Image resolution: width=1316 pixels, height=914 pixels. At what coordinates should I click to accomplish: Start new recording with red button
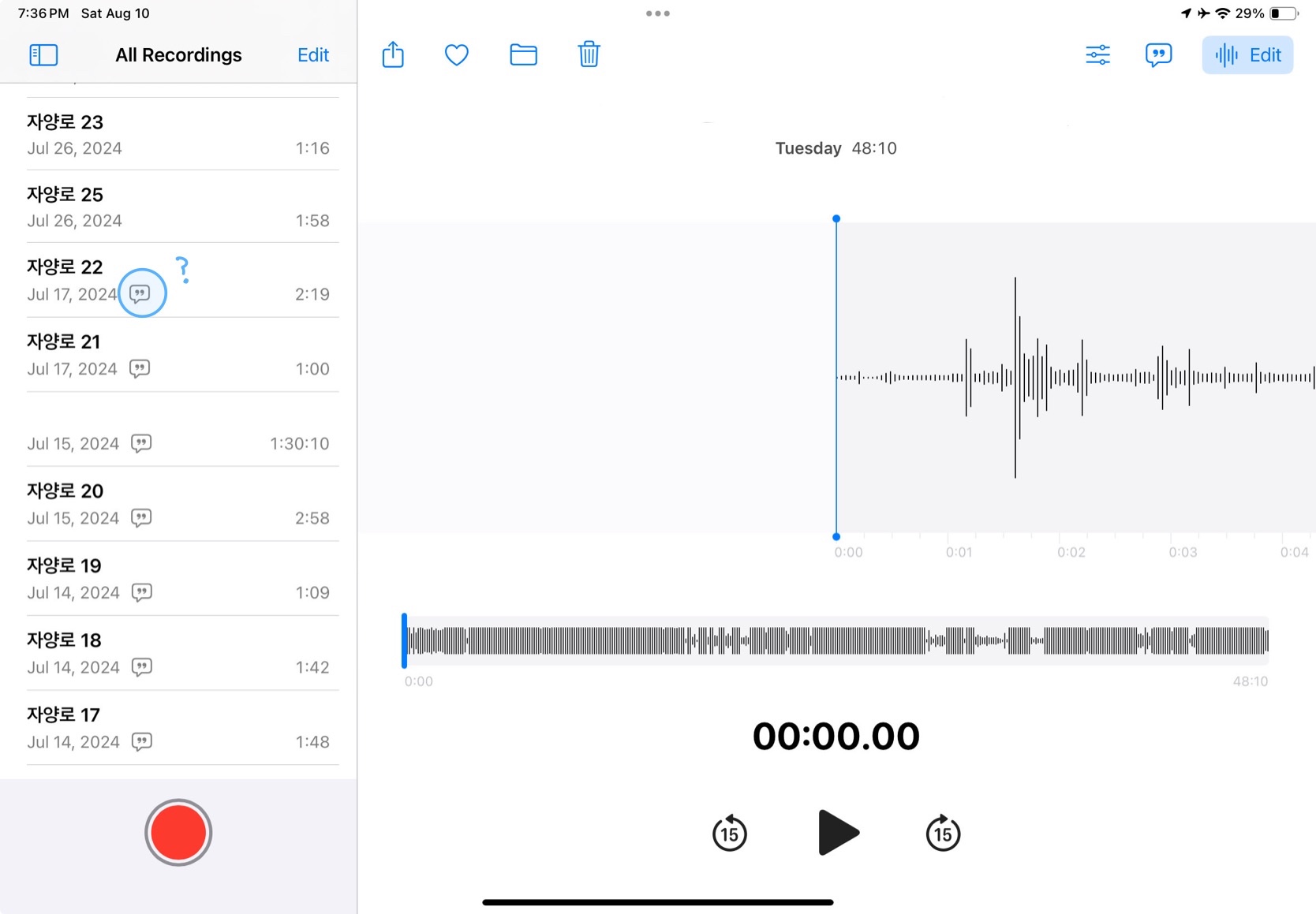tap(178, 832)
